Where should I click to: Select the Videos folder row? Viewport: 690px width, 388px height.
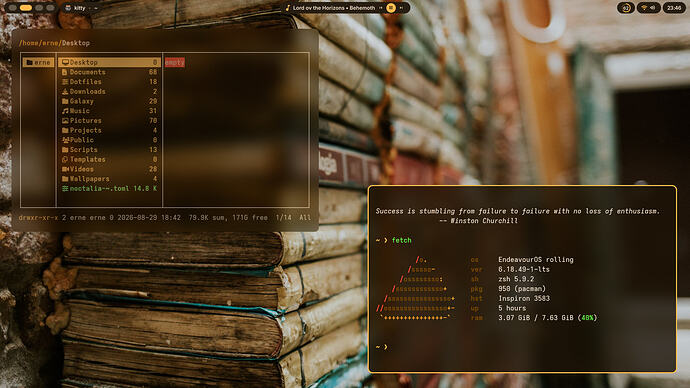tap(110, 169)
